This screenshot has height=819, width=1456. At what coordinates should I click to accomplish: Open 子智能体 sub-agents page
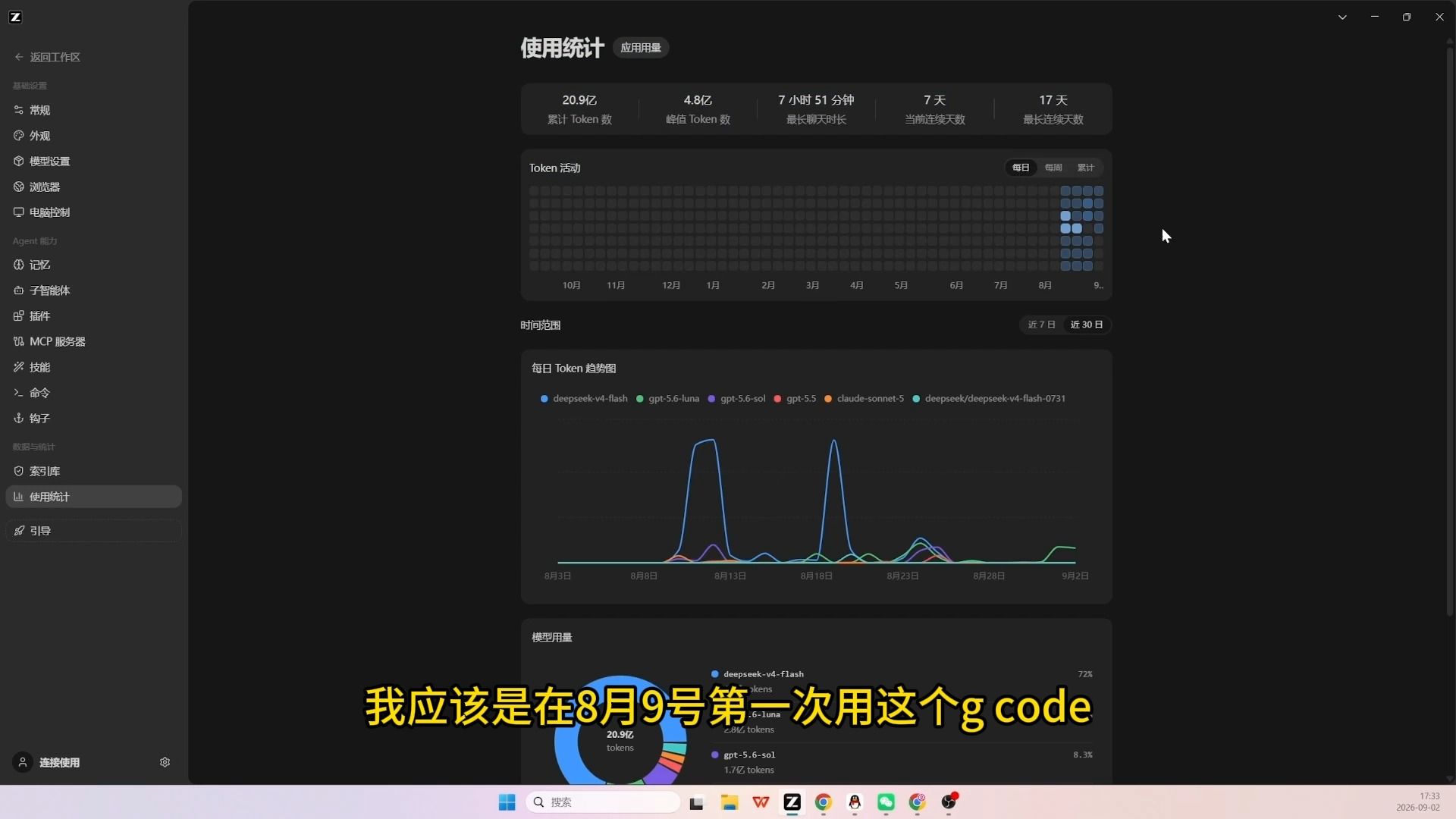click(x=93, y=290)
